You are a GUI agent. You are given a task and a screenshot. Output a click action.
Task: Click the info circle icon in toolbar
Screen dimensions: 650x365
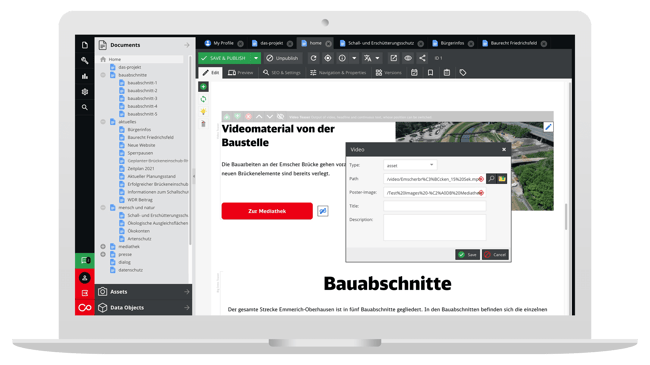click(342, 58)
